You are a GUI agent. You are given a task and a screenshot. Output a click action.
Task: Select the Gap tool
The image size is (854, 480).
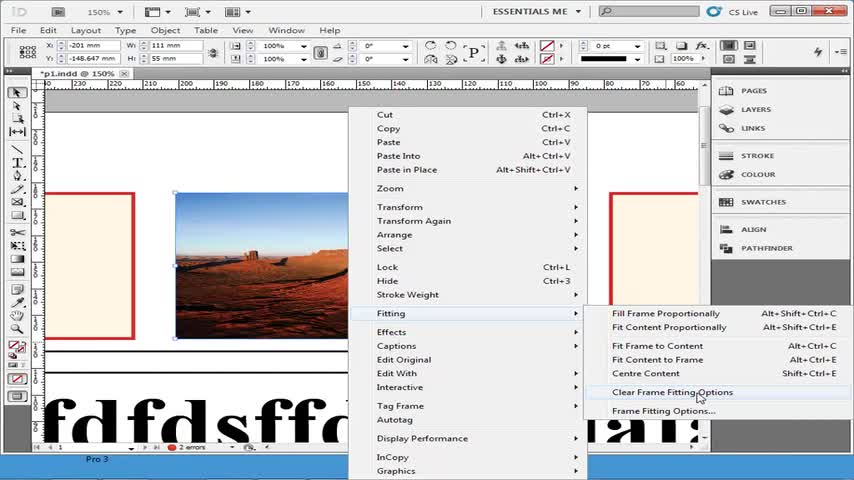click(17, 132)
